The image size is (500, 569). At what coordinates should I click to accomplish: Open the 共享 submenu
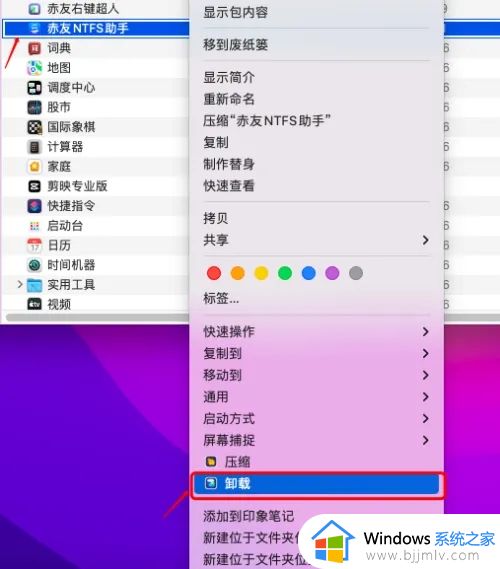pos(316,240)
